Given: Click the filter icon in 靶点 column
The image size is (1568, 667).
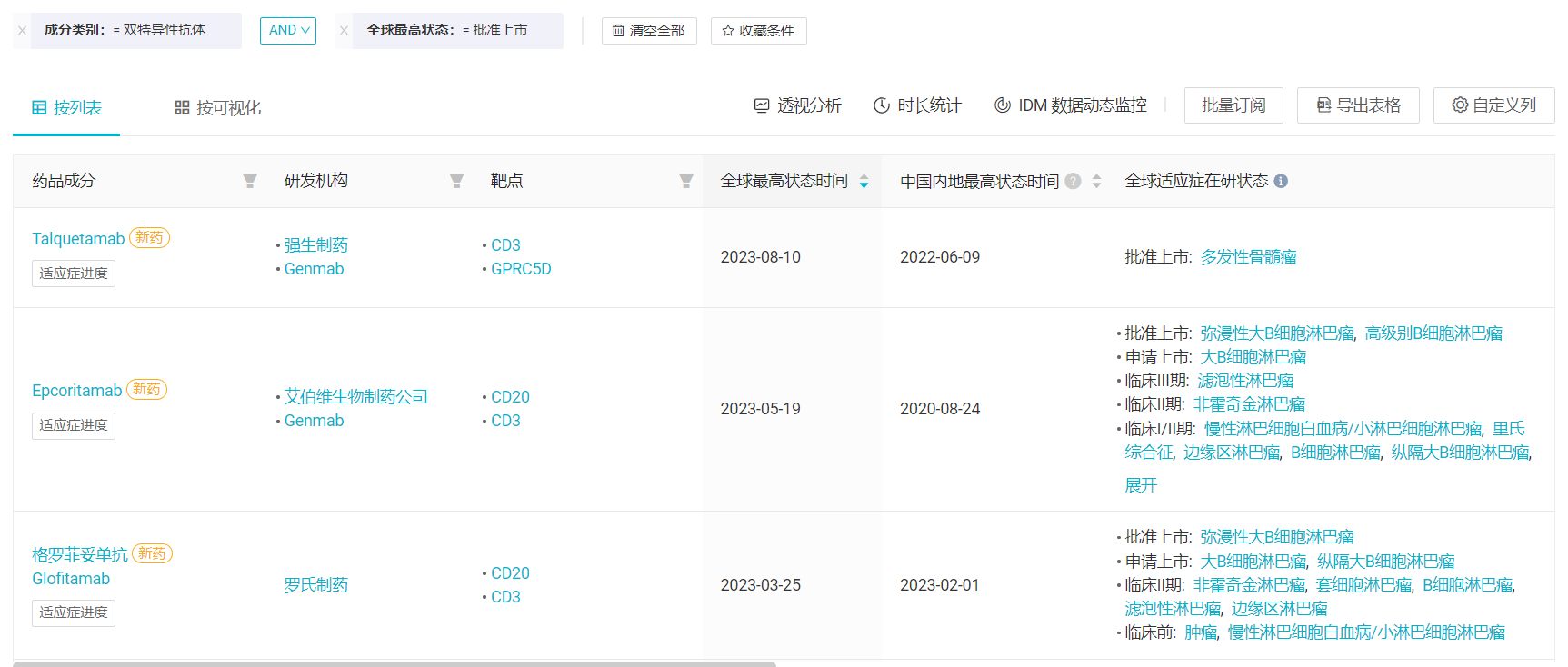Looking at the screenshot, I should (686, 181).
